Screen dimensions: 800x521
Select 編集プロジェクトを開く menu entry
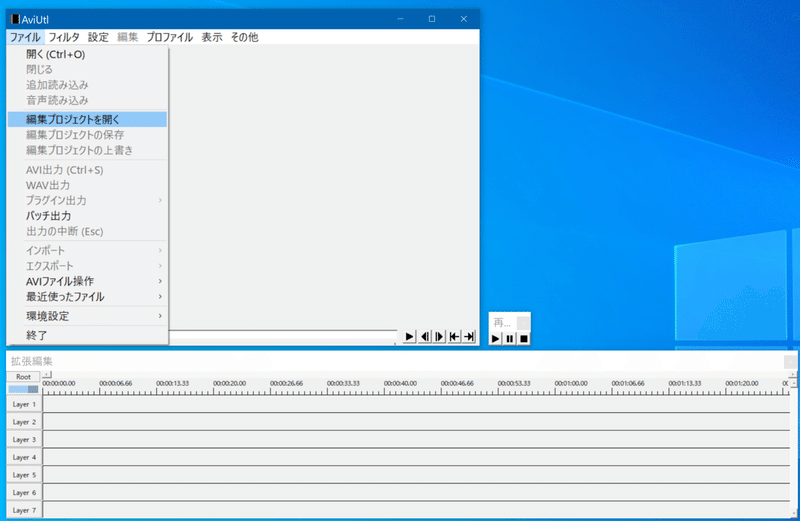tap(87, 119)
